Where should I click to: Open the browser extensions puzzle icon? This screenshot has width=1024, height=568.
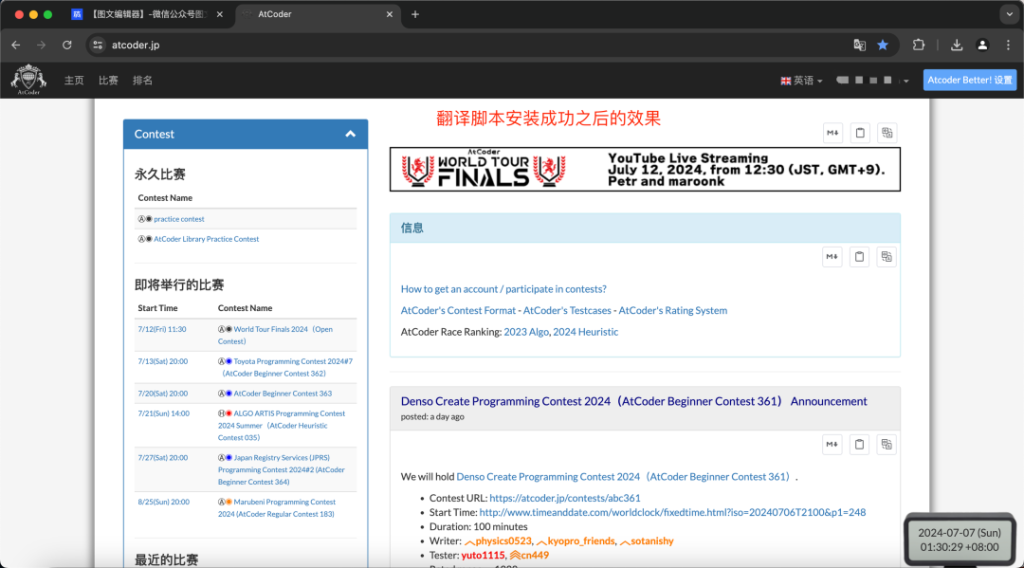918,45
